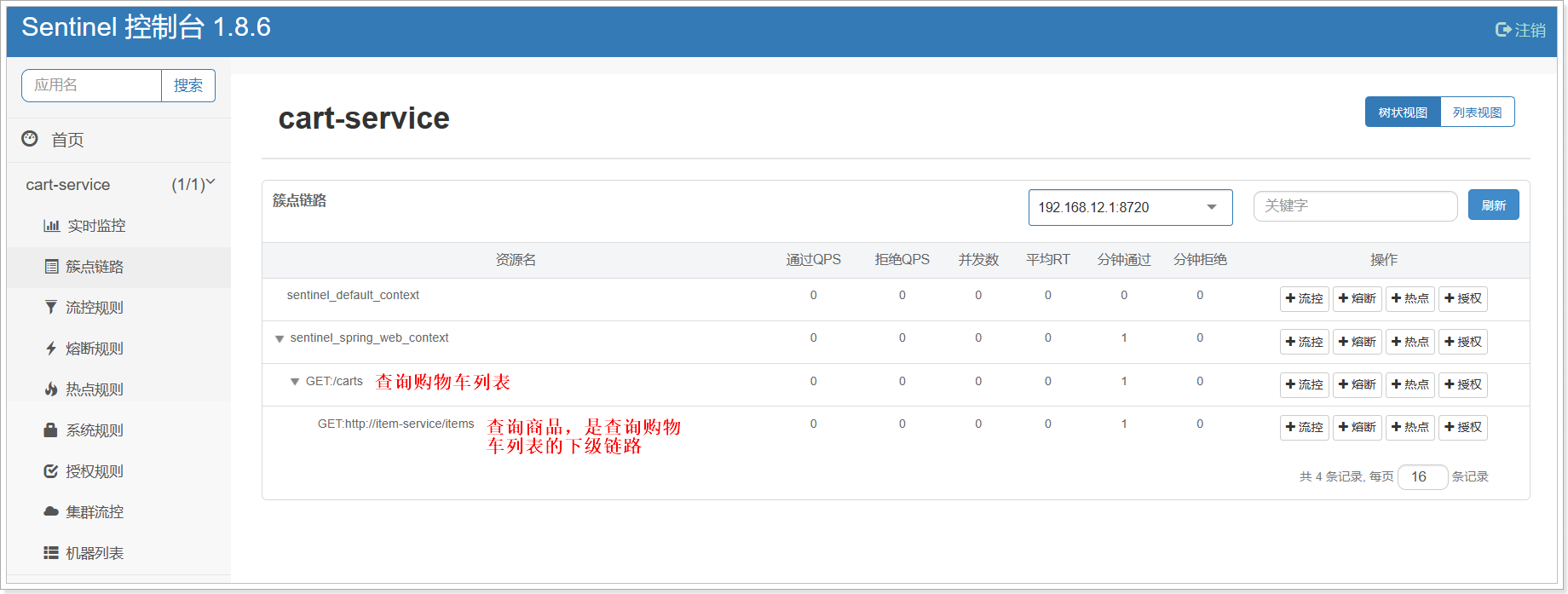Click the 平均RT column header
The width and height of the screenshot is (1568, 594).
click(1047, 259)
